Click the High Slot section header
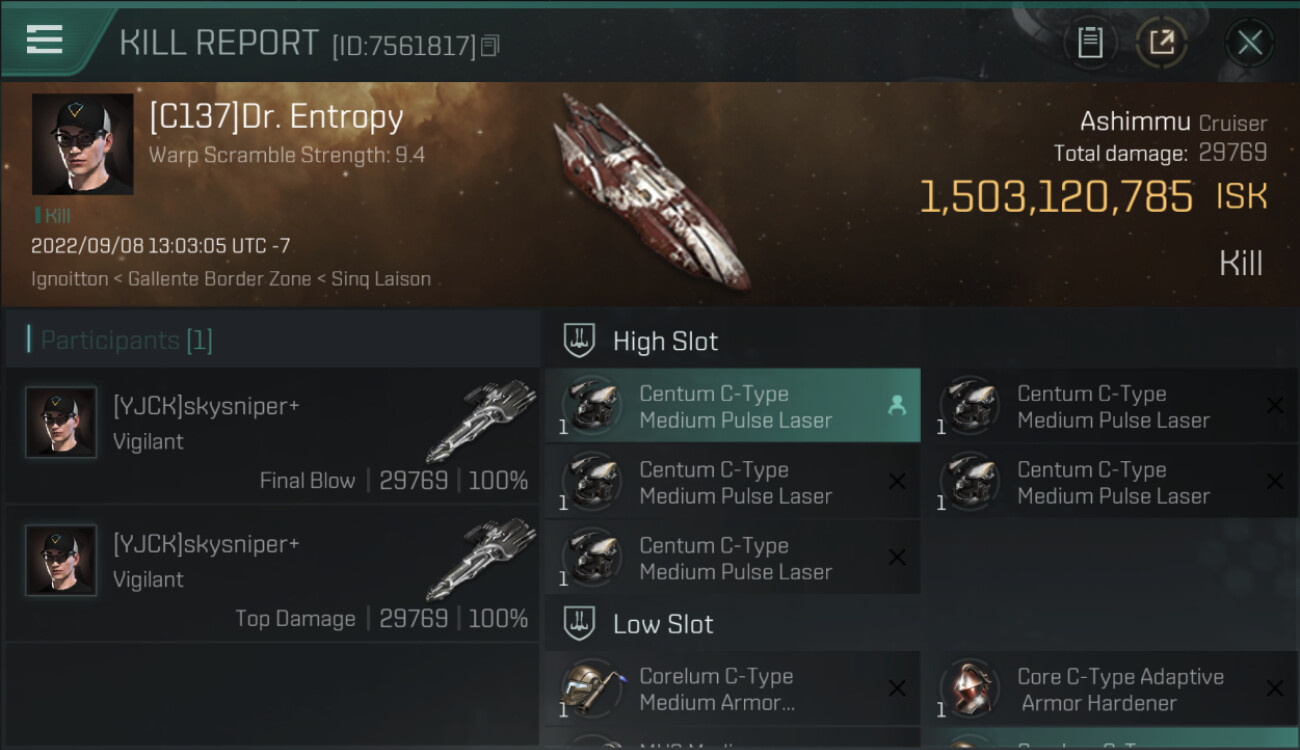This screenshot has height=750, width=1300. point(665,342)
